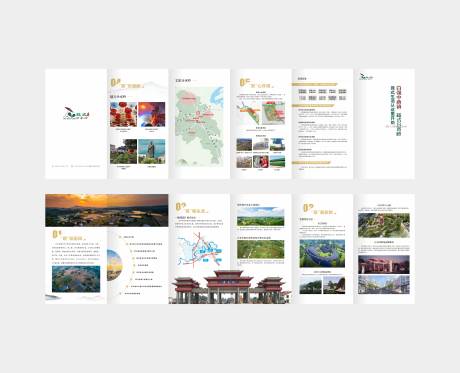This screenshot has height=373, width=460.
Task: Click the small logo above the vertical cover title
Action: (x=366, y=77)
